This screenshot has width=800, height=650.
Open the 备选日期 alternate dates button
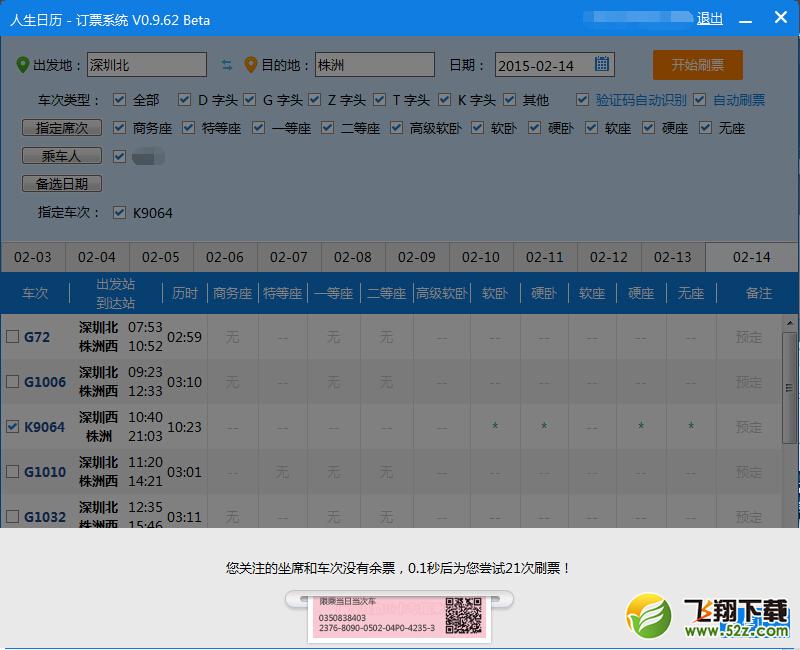click(x=62, y=183)
